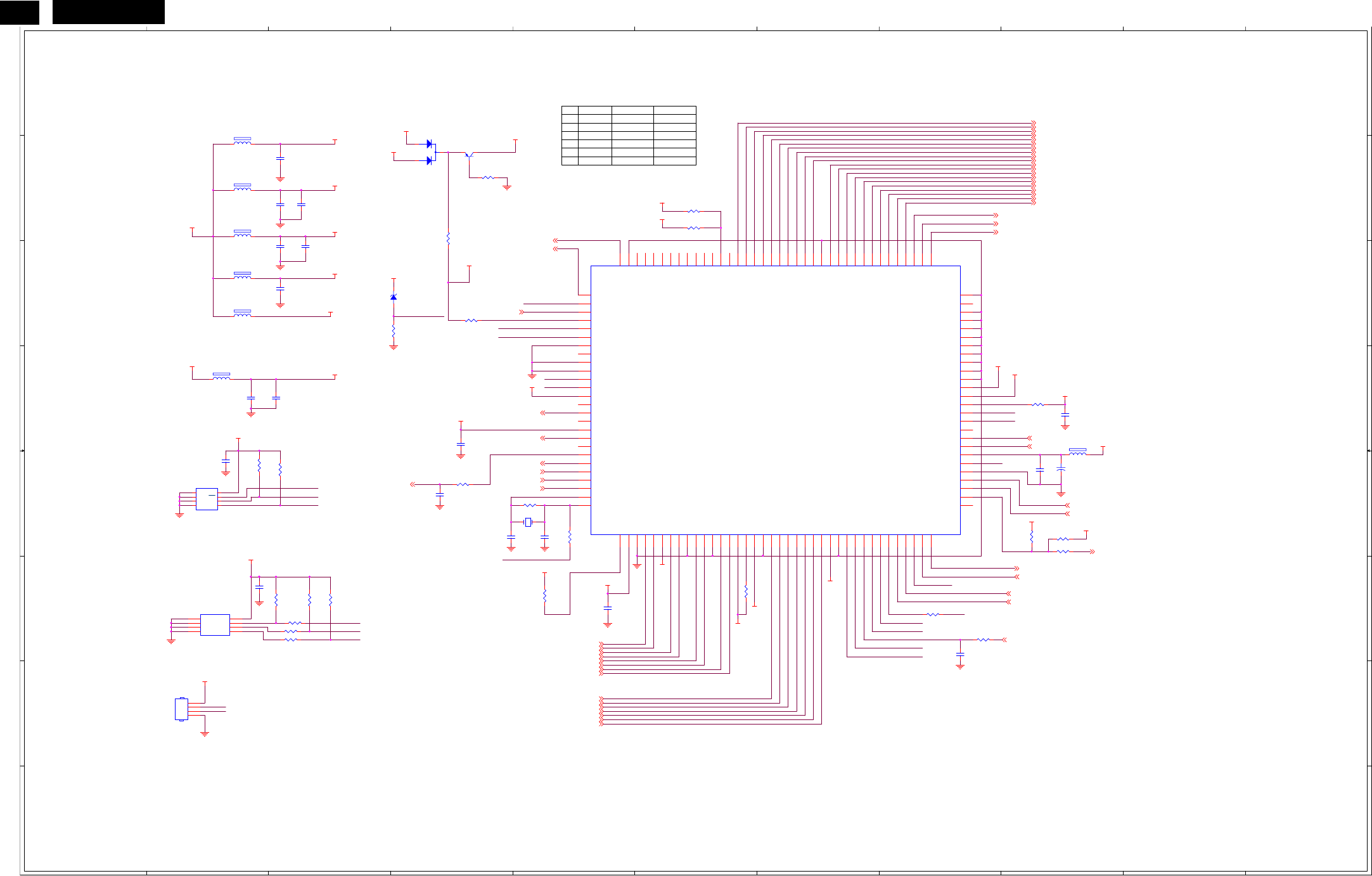Click the vertical resistor below the Zener diode
1372x876 pixels.
tap(394, 331)
